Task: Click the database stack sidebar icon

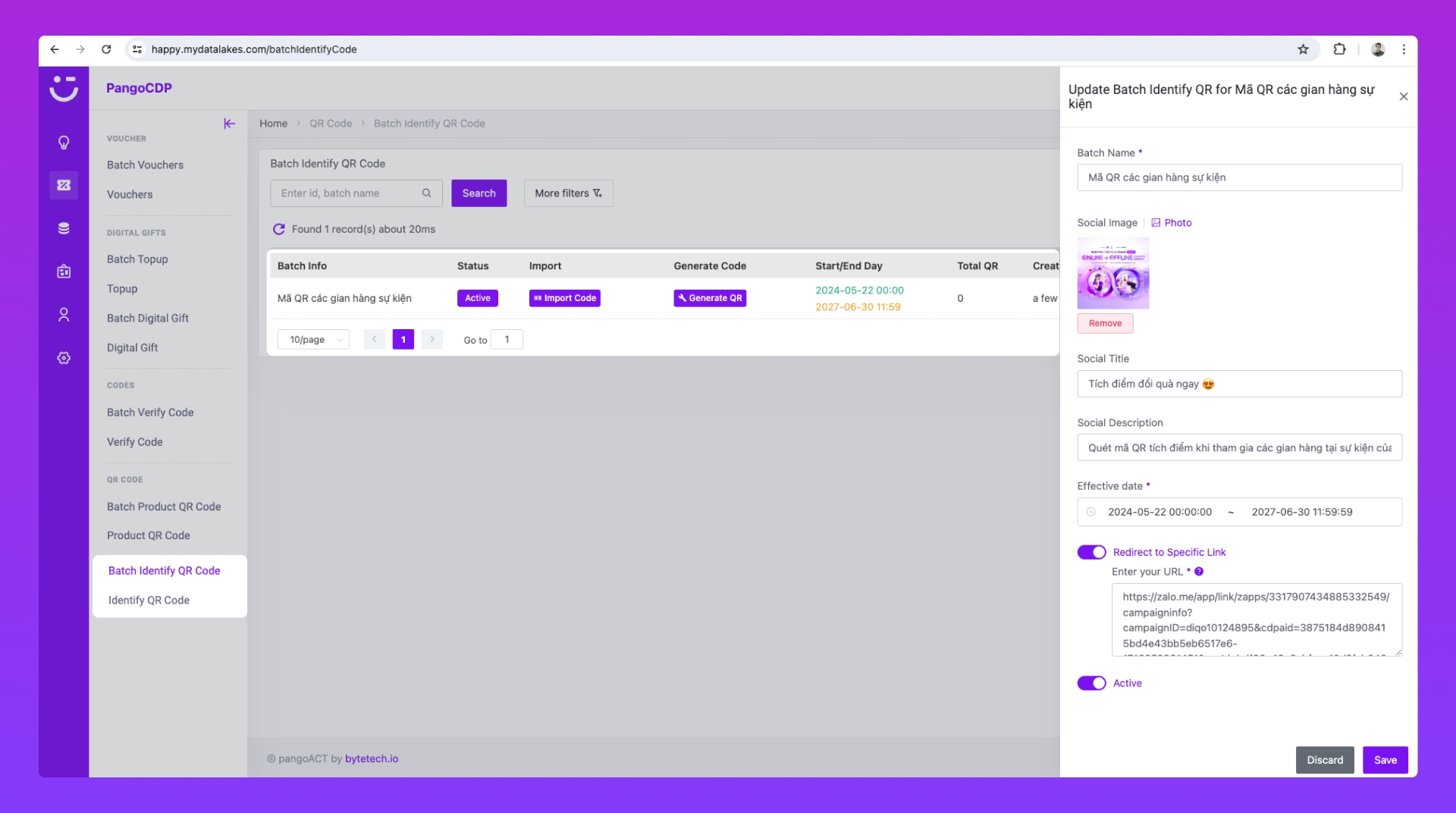Action: point(64,228)
